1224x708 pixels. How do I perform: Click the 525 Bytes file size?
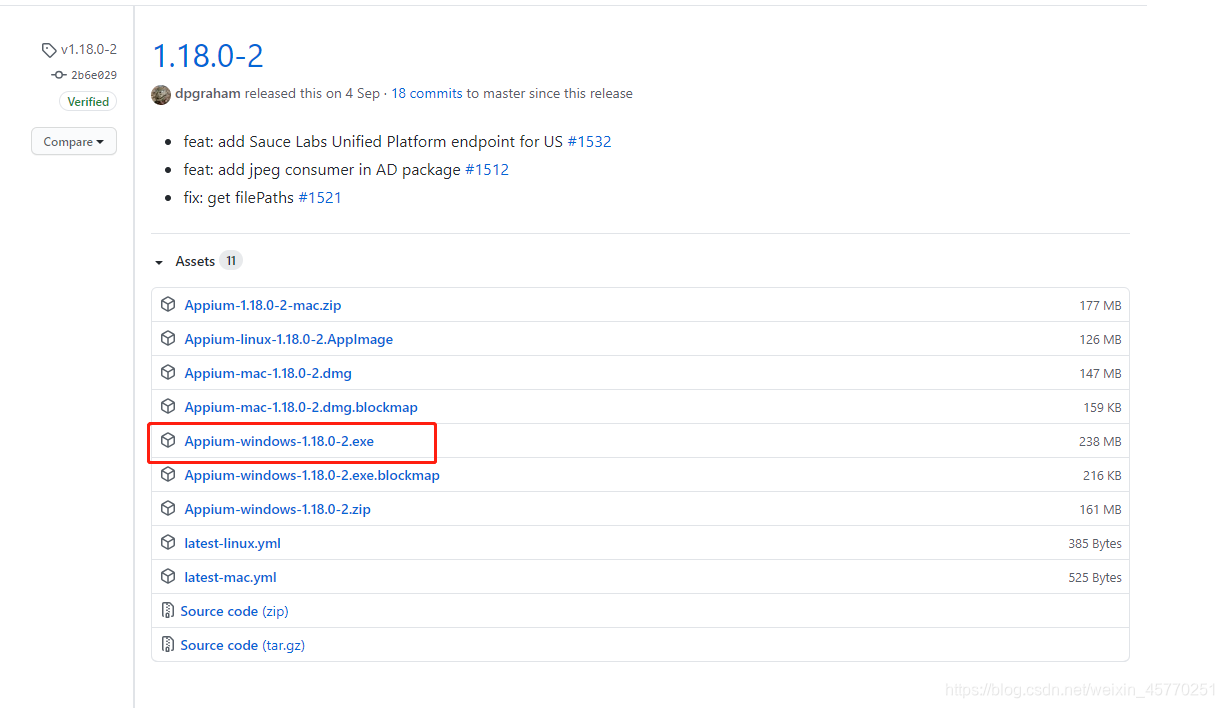point(1095,577)
